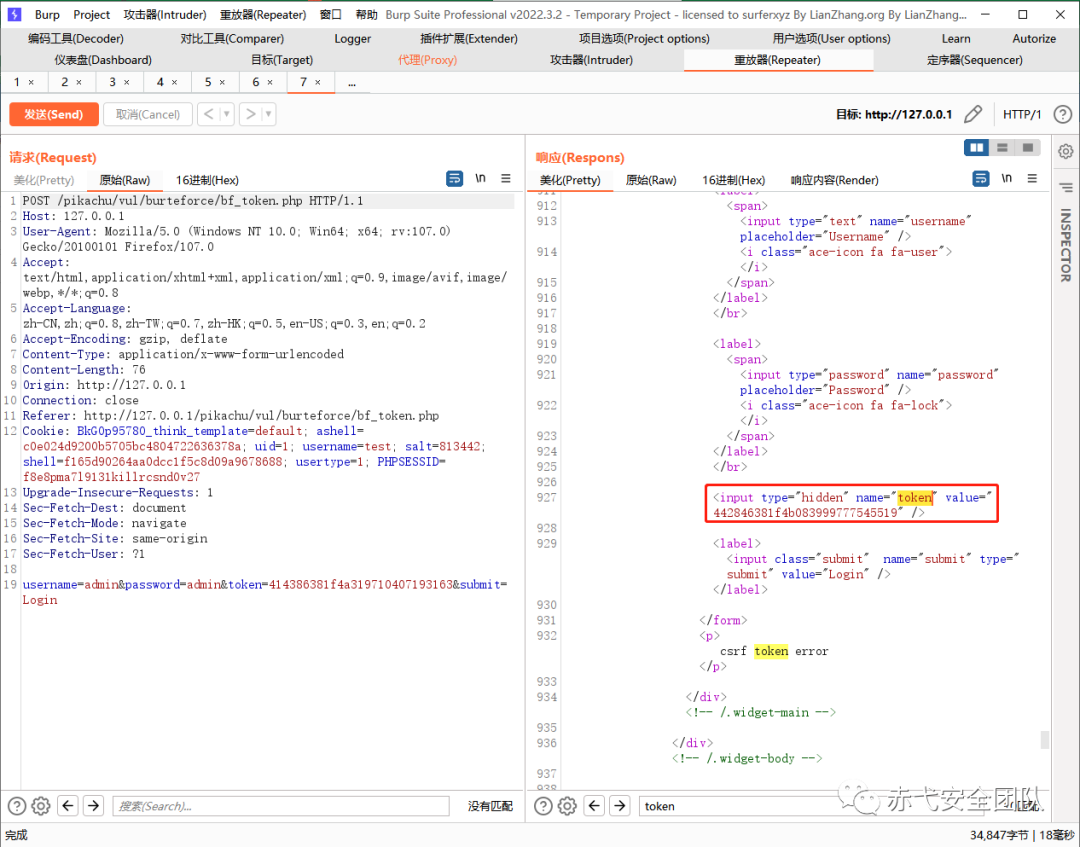Open the 帮助 menu
The height and width of the screenshot is (847, 1080).
(366, 14)
